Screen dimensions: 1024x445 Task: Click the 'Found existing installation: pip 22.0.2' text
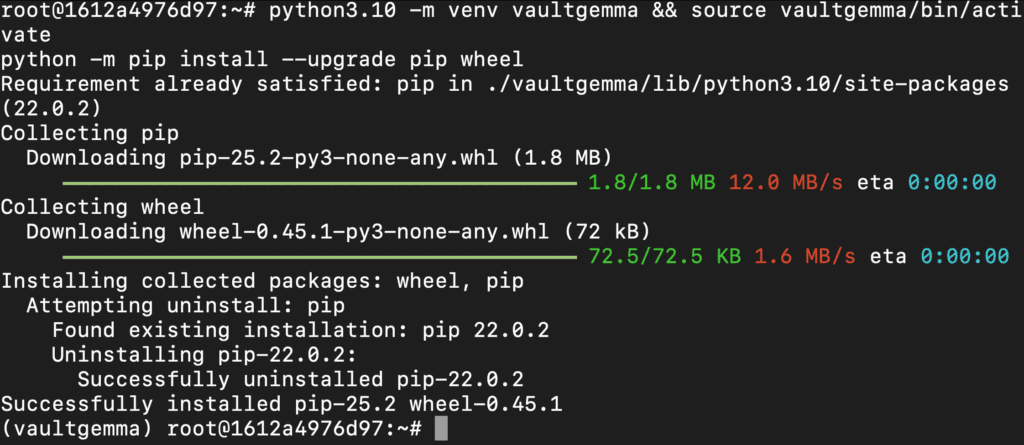(300, 331)
